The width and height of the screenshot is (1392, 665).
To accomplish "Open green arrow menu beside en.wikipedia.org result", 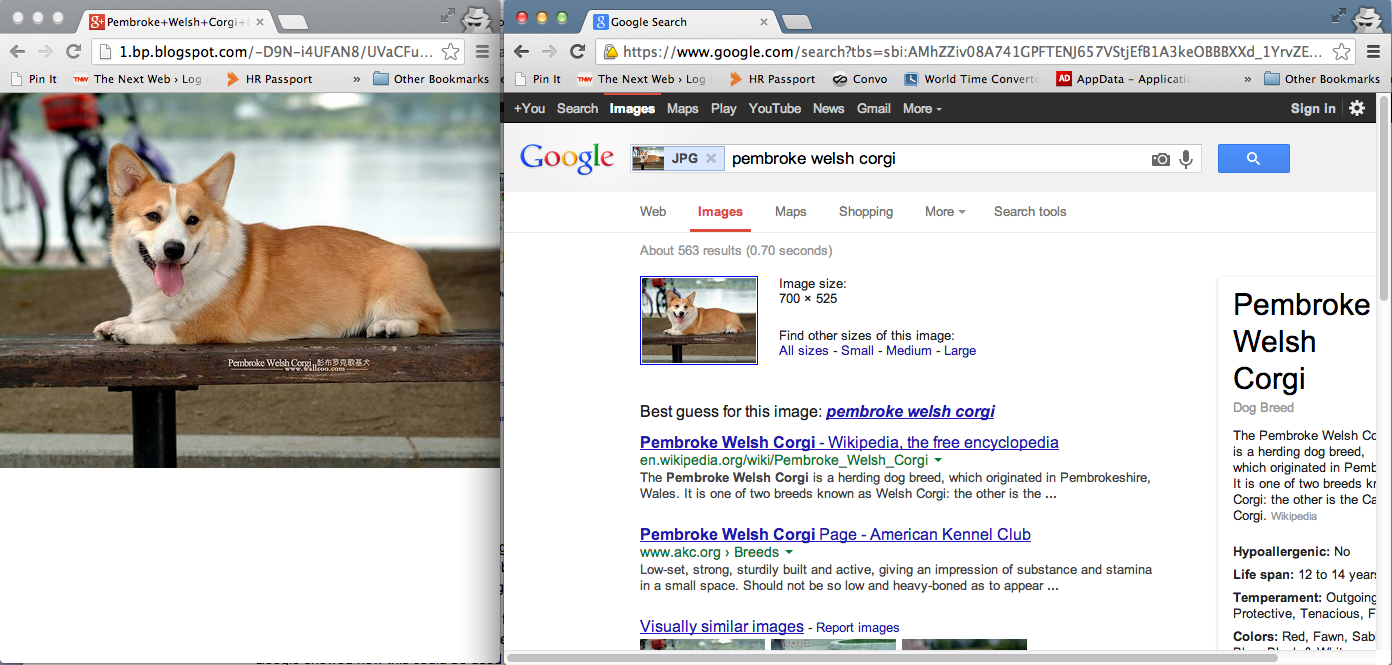I will click(x=938, y=461).
